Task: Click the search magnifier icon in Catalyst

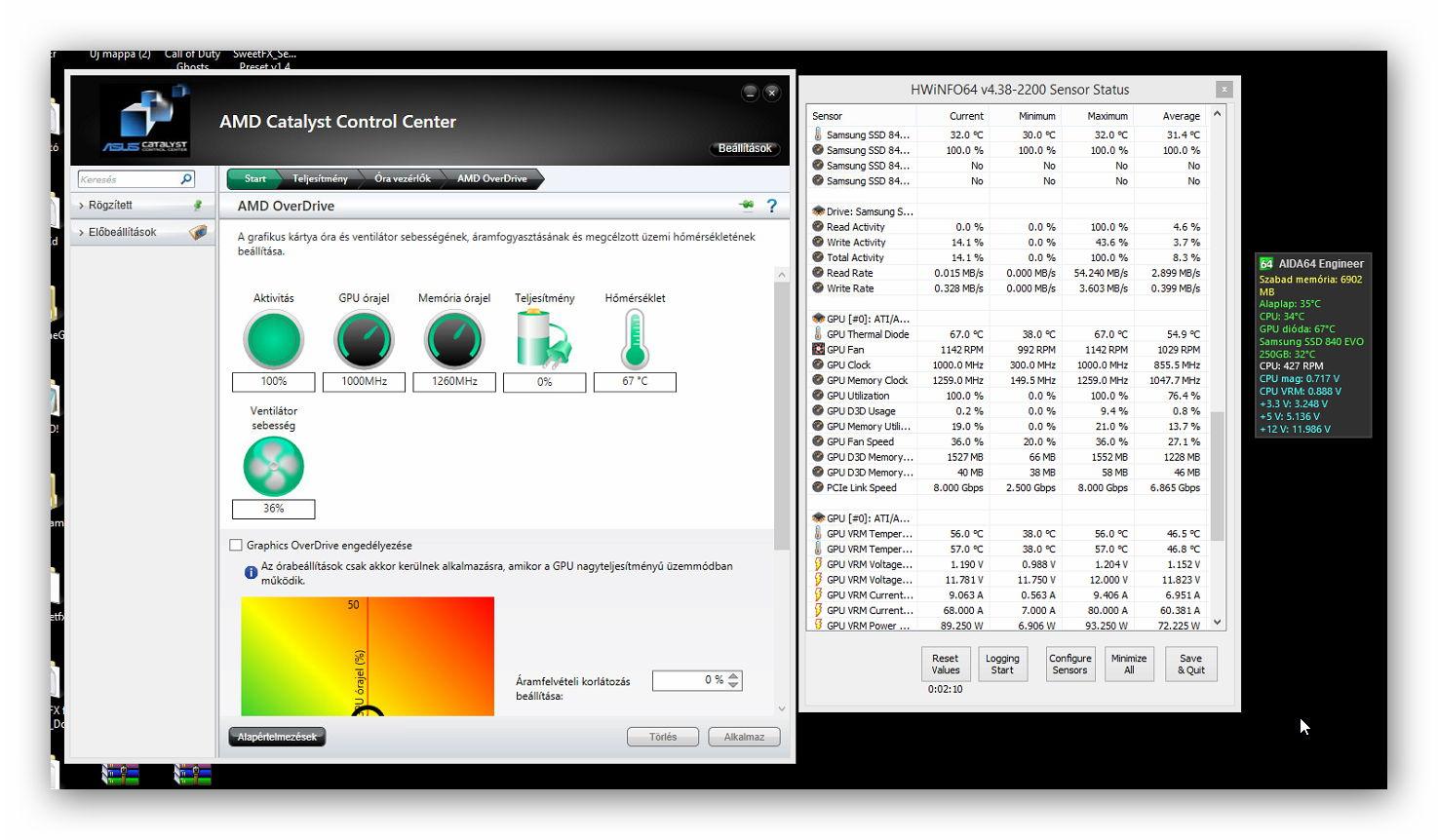Action: 186,179
